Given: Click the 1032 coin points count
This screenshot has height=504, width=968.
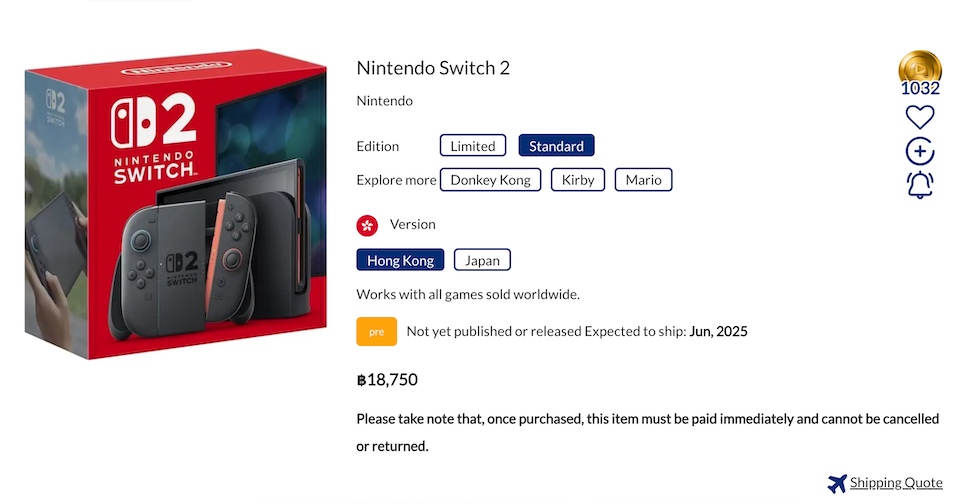Looking at the screenshot, I should (x=920, y=88).
